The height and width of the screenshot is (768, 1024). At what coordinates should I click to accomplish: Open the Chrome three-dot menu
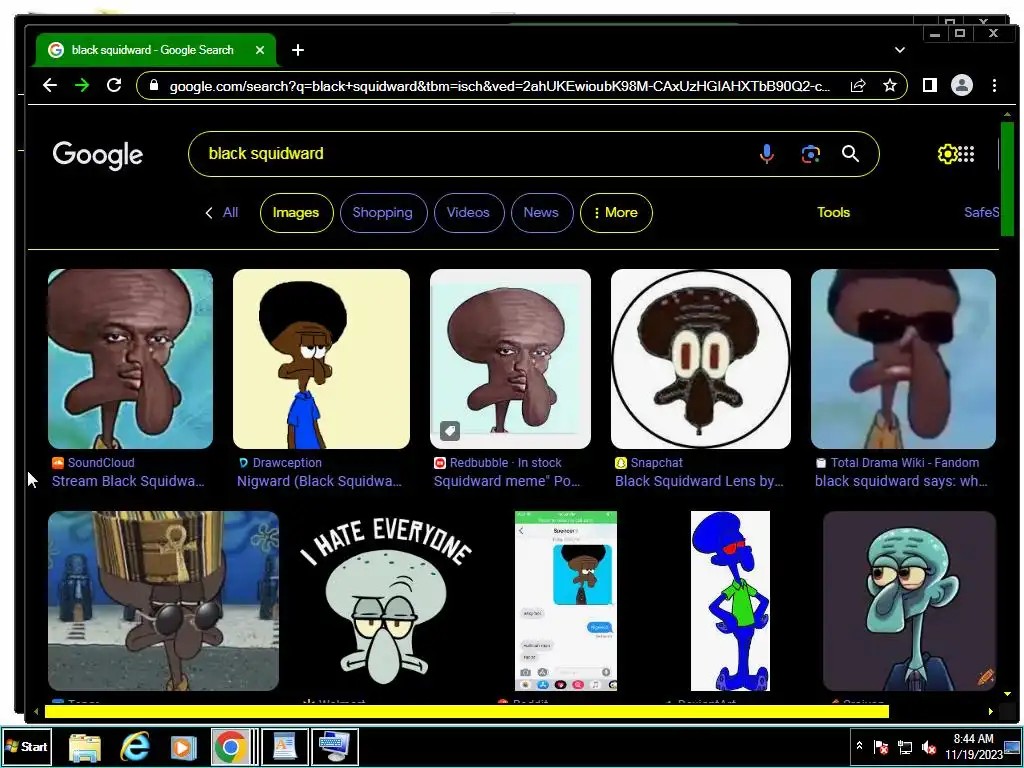click(x=994, y=86)
